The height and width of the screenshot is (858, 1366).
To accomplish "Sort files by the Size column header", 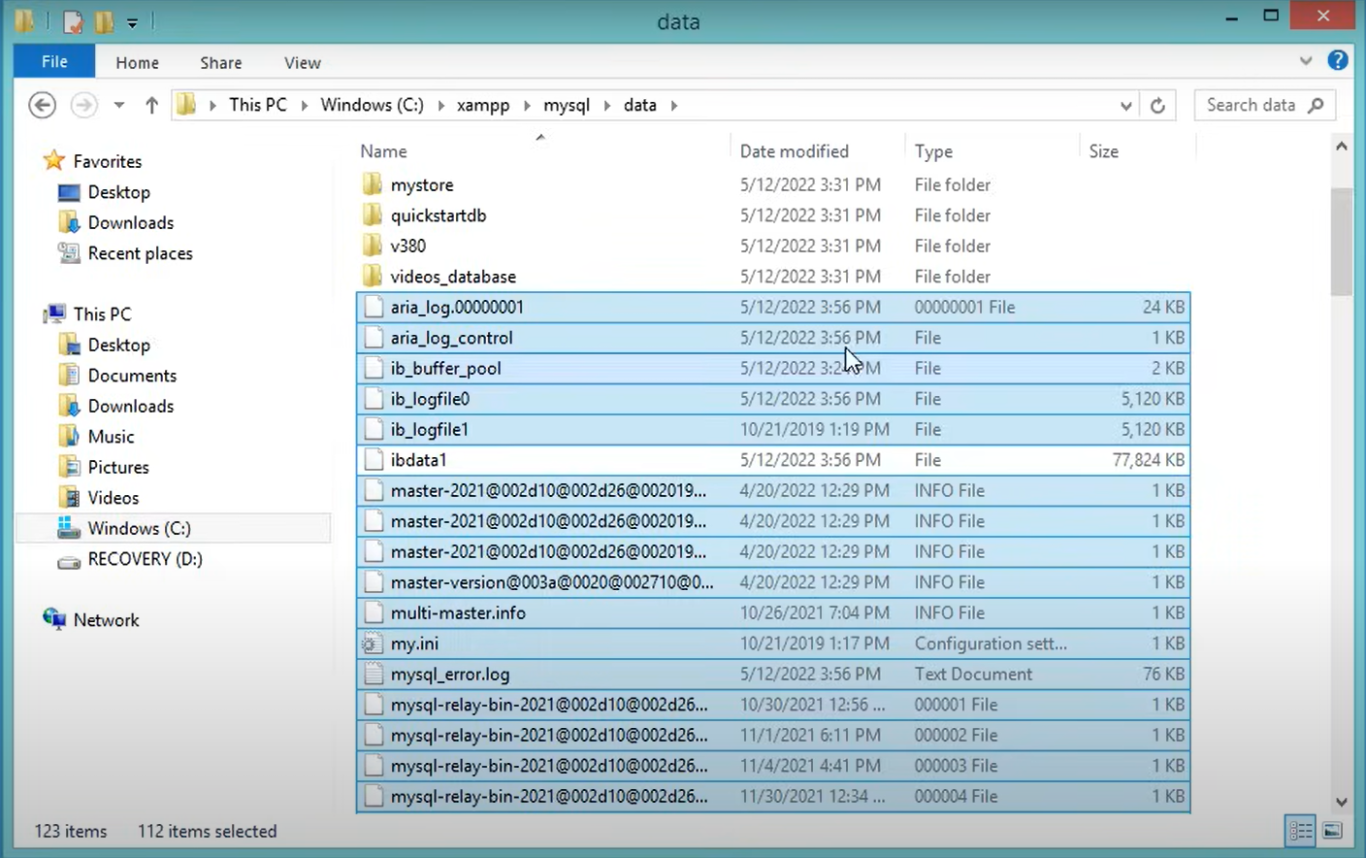I will tap(1103, 151).
